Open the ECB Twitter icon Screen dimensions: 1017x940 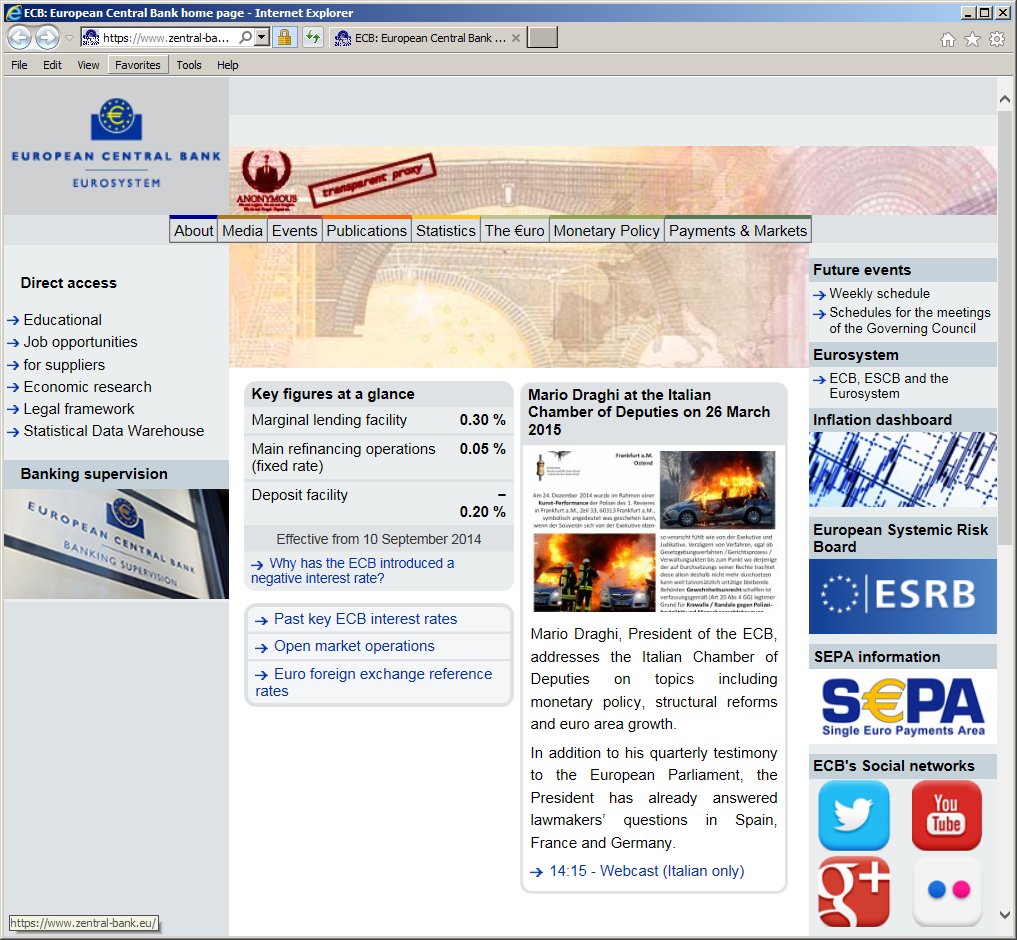[x=853, y=815]
